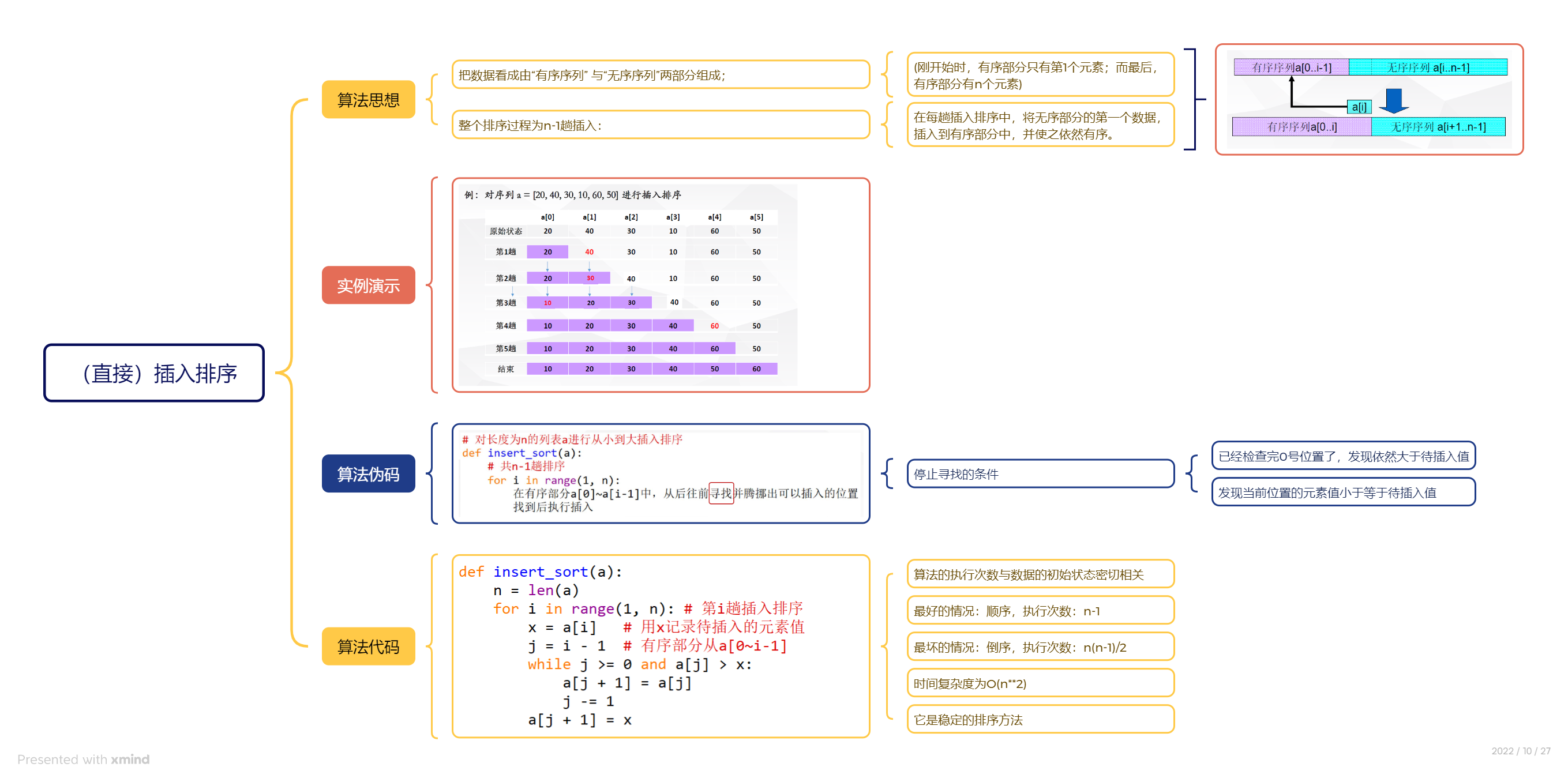
Task: Select 整个排序过程为n-1趟插入 topic
Action: [x=661, y=125]
